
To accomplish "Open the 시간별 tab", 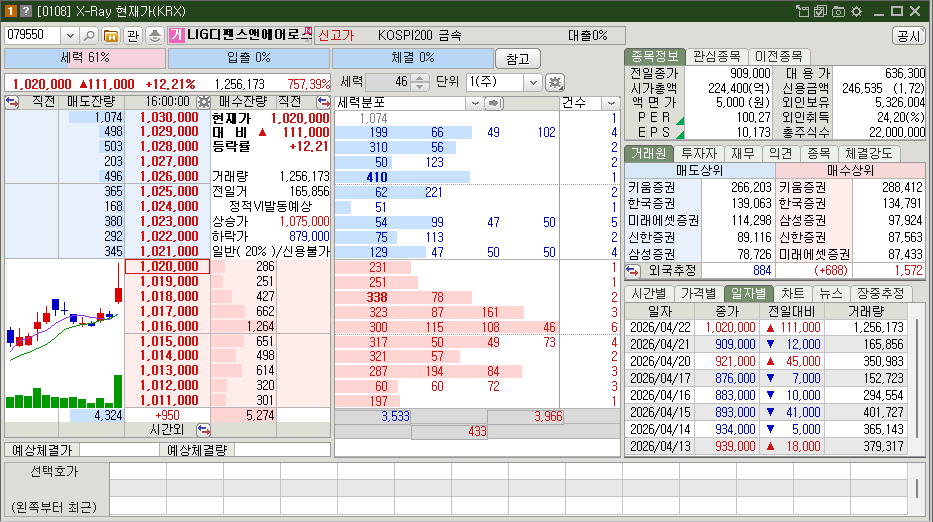I will tap(649, 293).
